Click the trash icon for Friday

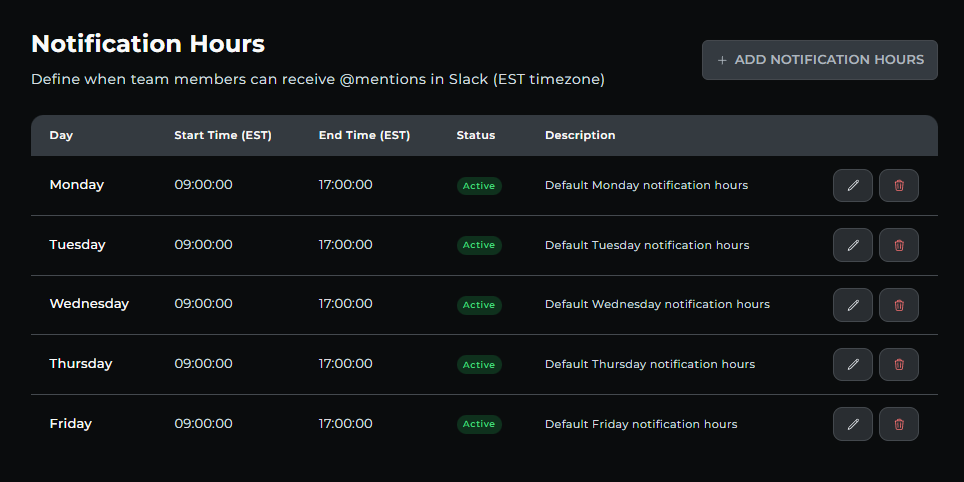(x=898, y=424)
